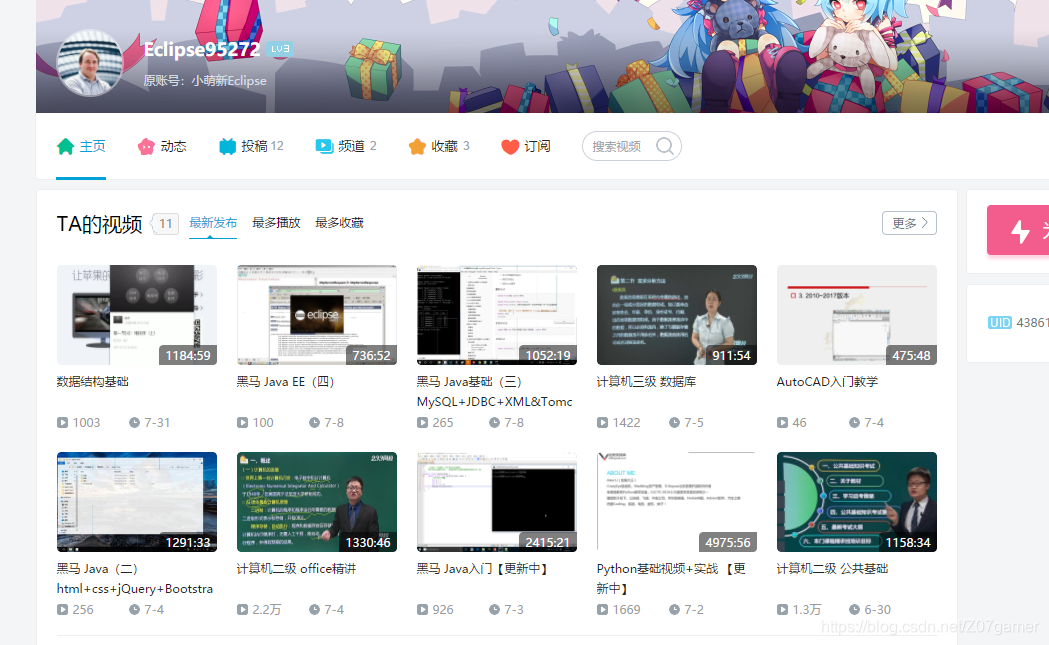This screenshot has height=645, width=1049.
Task: Click the 数据结构基础 title link
Action: click(x=92, y=381)
